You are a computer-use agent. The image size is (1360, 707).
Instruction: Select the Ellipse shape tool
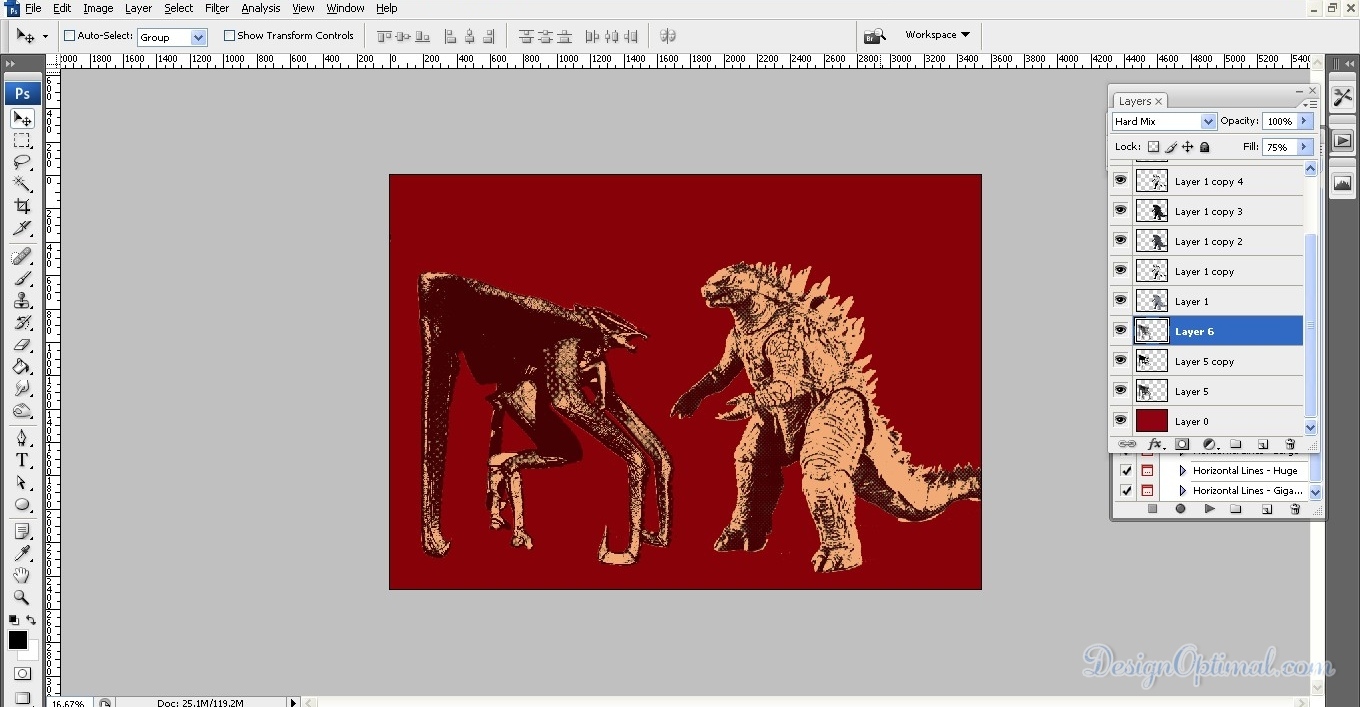22,504
